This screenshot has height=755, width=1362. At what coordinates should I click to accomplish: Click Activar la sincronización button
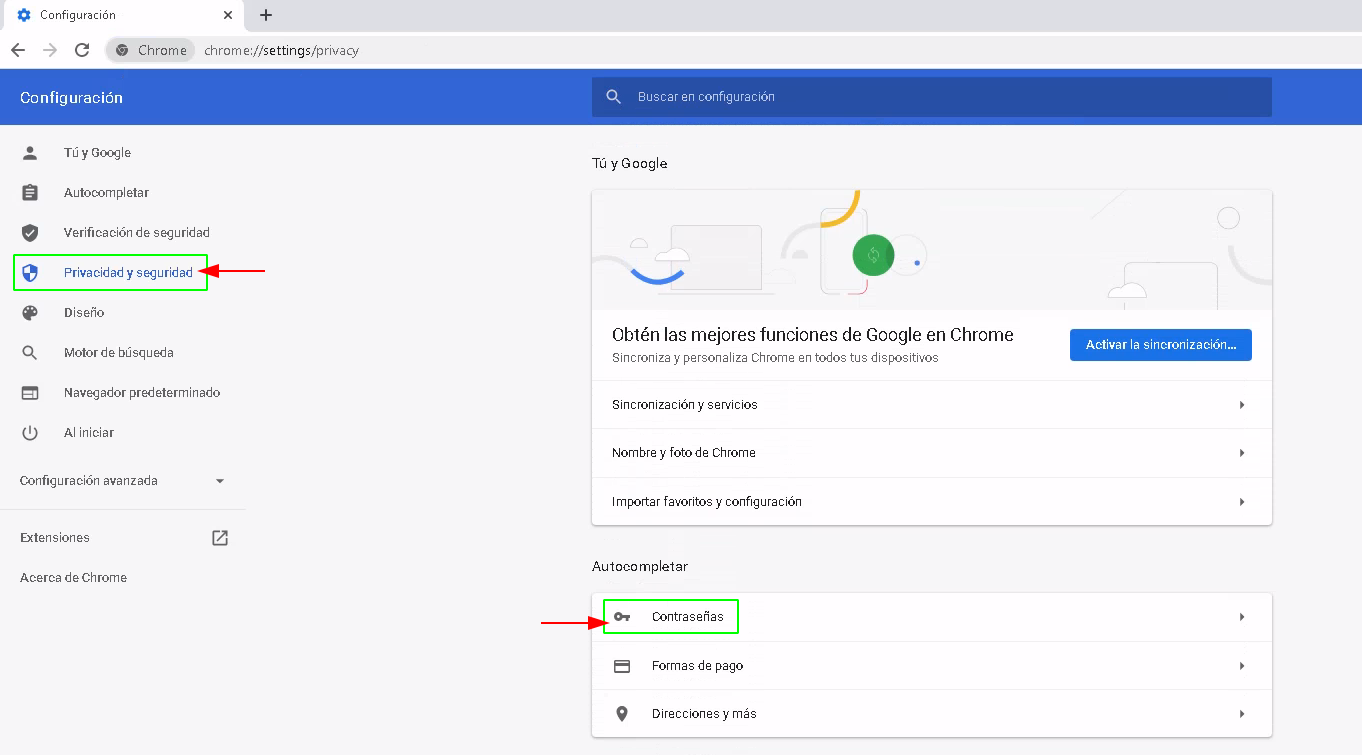1161,344
